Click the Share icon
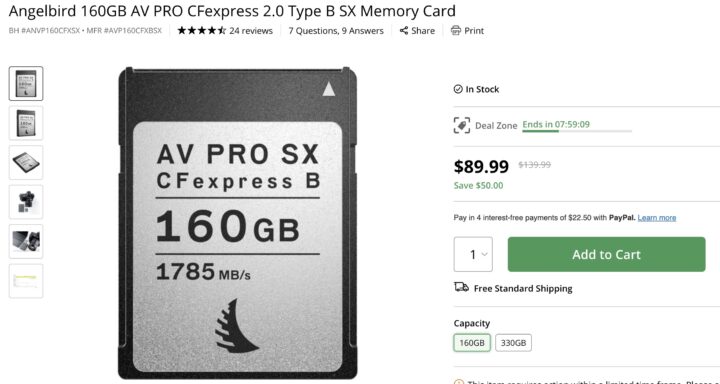 404,31
